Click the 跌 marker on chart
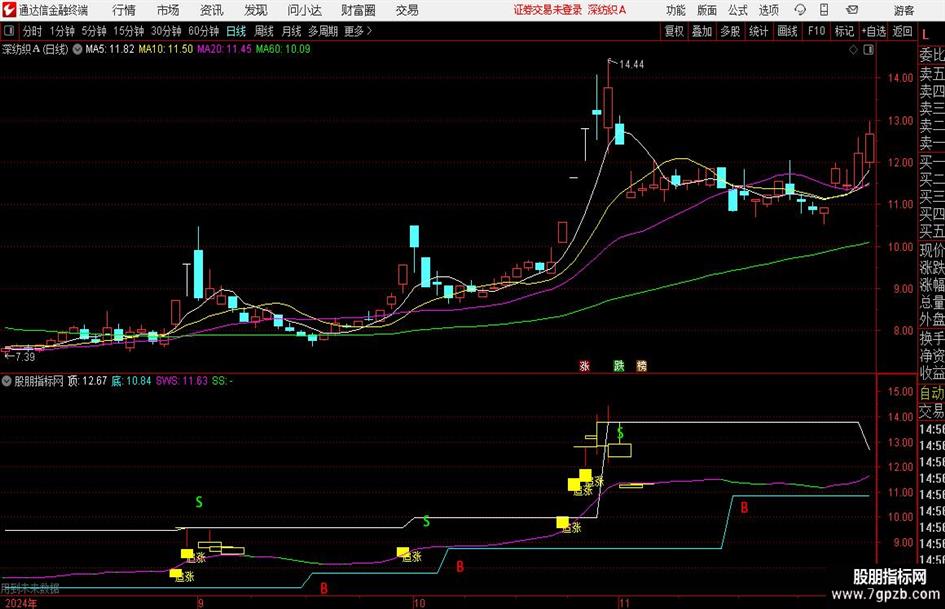Viewport: 945px width, 609px height. (618, 365)
